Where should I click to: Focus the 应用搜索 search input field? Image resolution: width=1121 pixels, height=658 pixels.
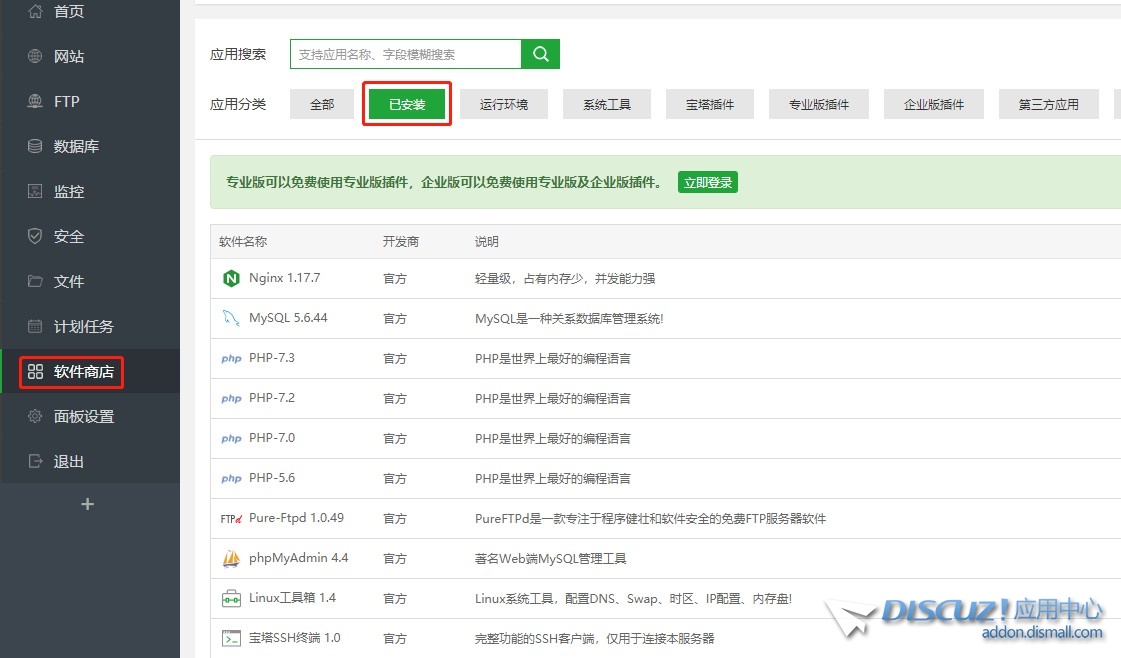tap(405, 54)
